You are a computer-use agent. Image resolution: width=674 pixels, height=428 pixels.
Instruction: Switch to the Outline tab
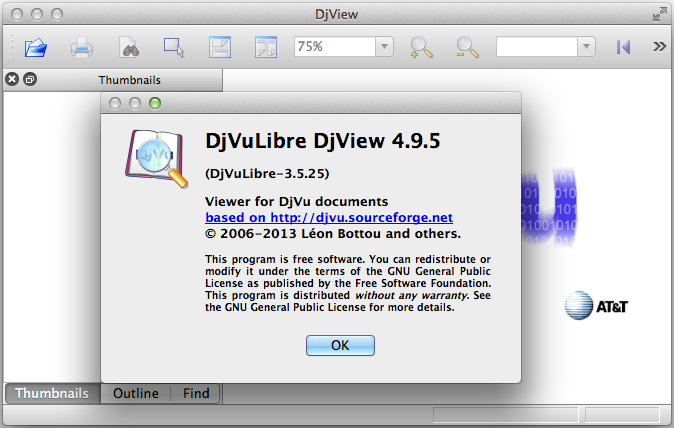[x=136, y=393]
